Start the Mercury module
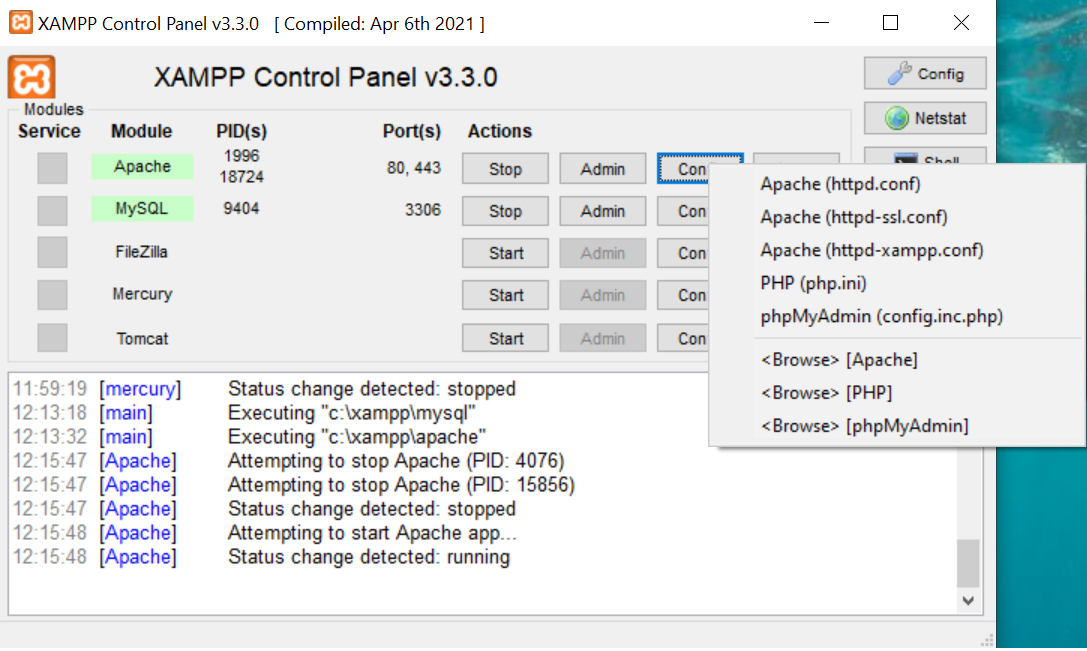This screenshot has height=651, width=1087. point(505,295)
